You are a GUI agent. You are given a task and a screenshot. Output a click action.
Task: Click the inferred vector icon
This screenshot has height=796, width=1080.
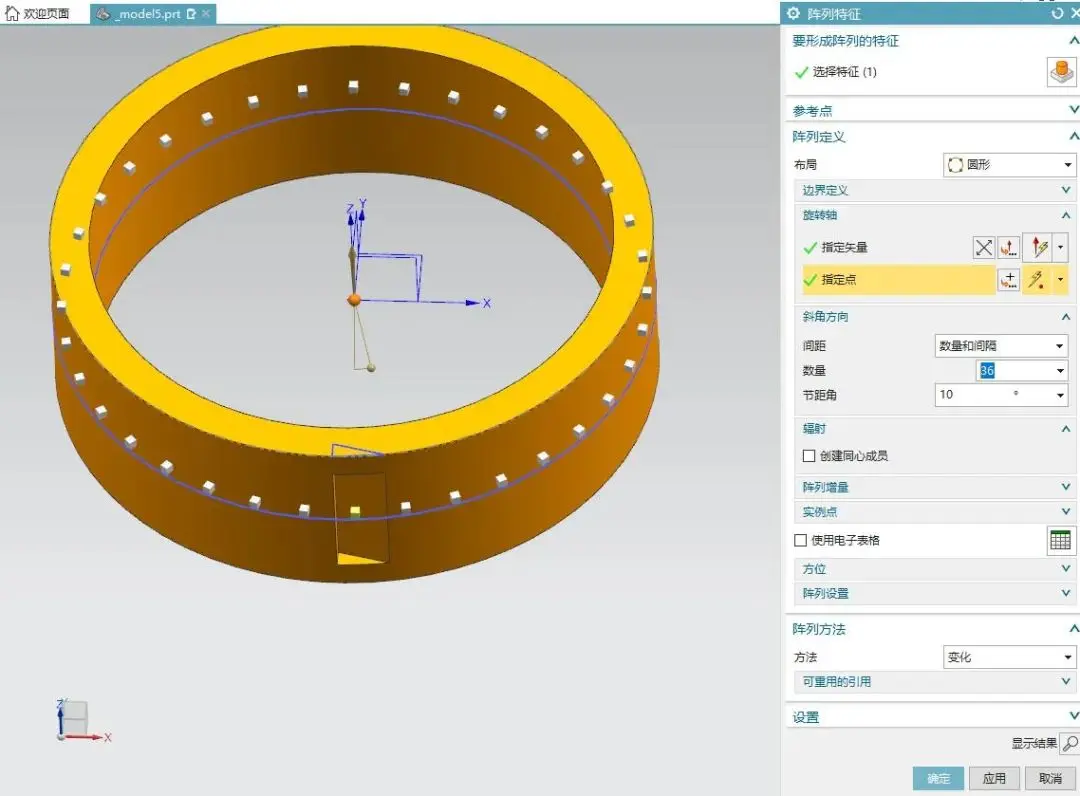click(x=1039, y=247)
